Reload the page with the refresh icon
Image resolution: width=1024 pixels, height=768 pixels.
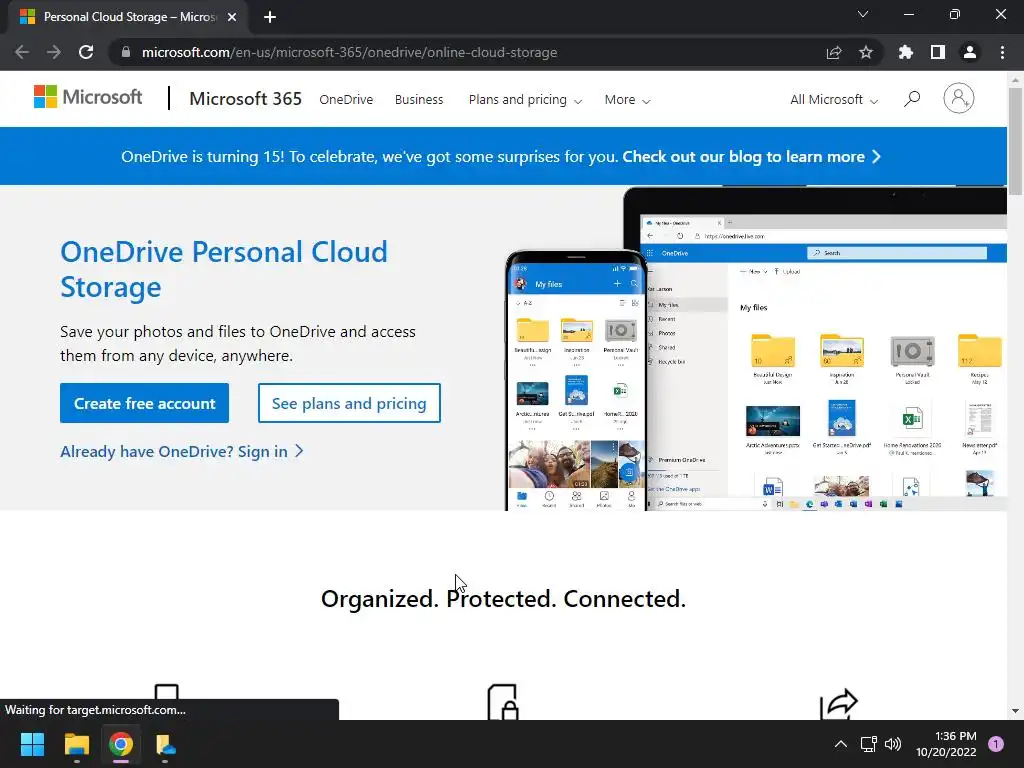[x=86, y=52]
